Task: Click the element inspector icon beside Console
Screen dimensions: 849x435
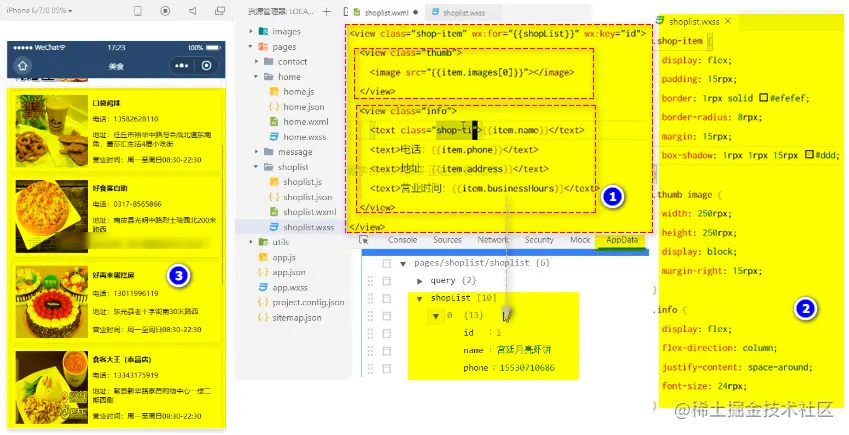Action: point(364,240)
